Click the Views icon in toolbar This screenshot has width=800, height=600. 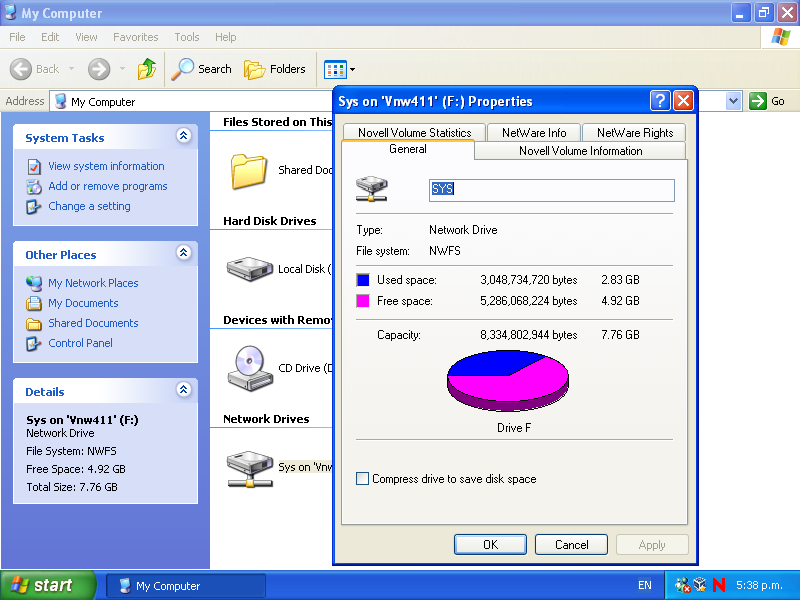pyautogui.click(x=335, y=69)
